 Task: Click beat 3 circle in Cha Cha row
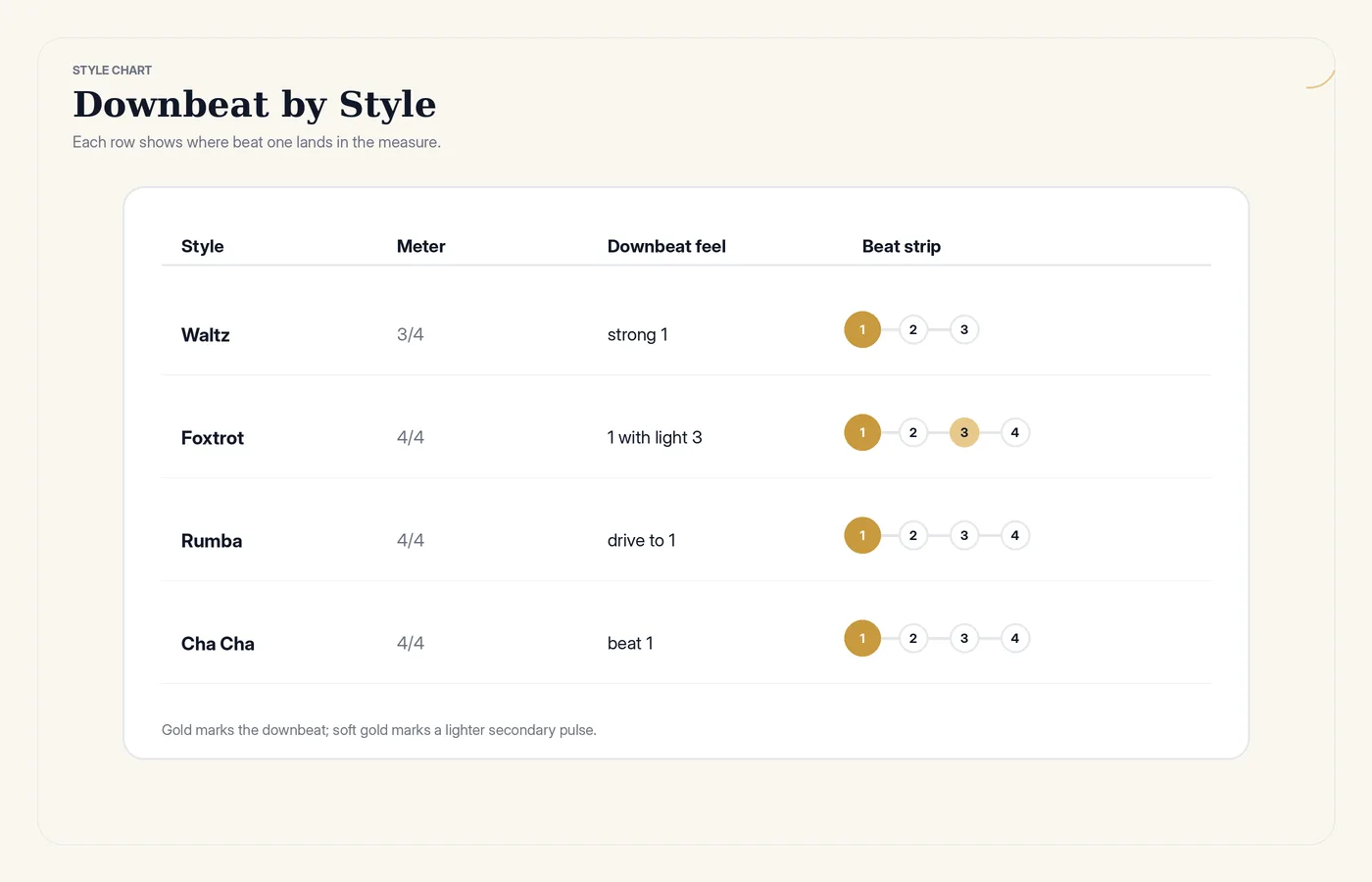click(964, 638)
